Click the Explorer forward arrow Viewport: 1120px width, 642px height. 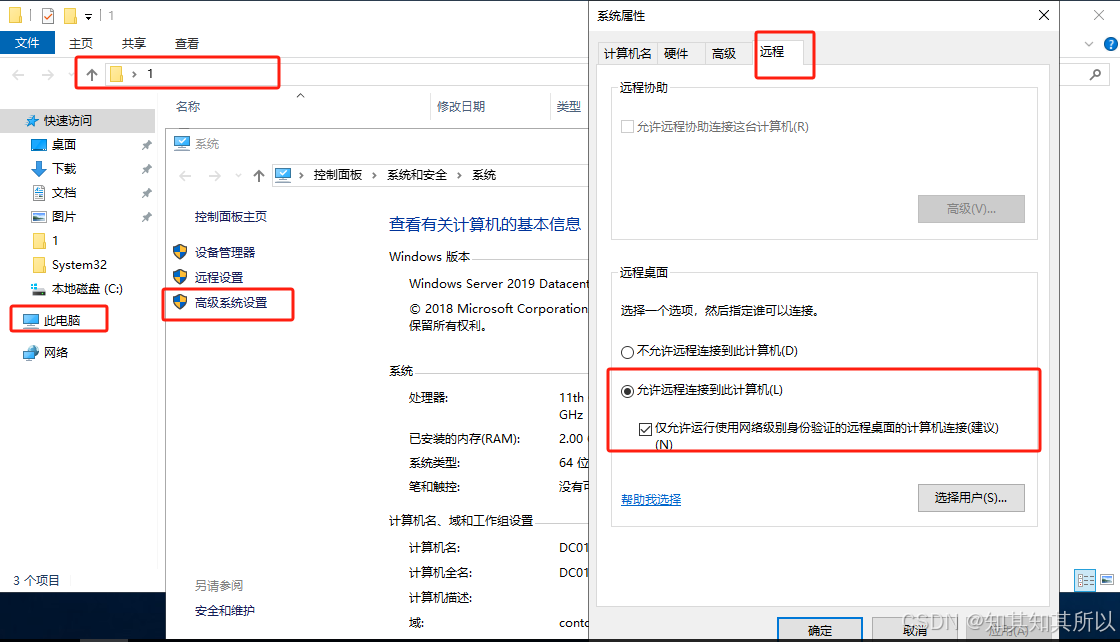(47, 74)
